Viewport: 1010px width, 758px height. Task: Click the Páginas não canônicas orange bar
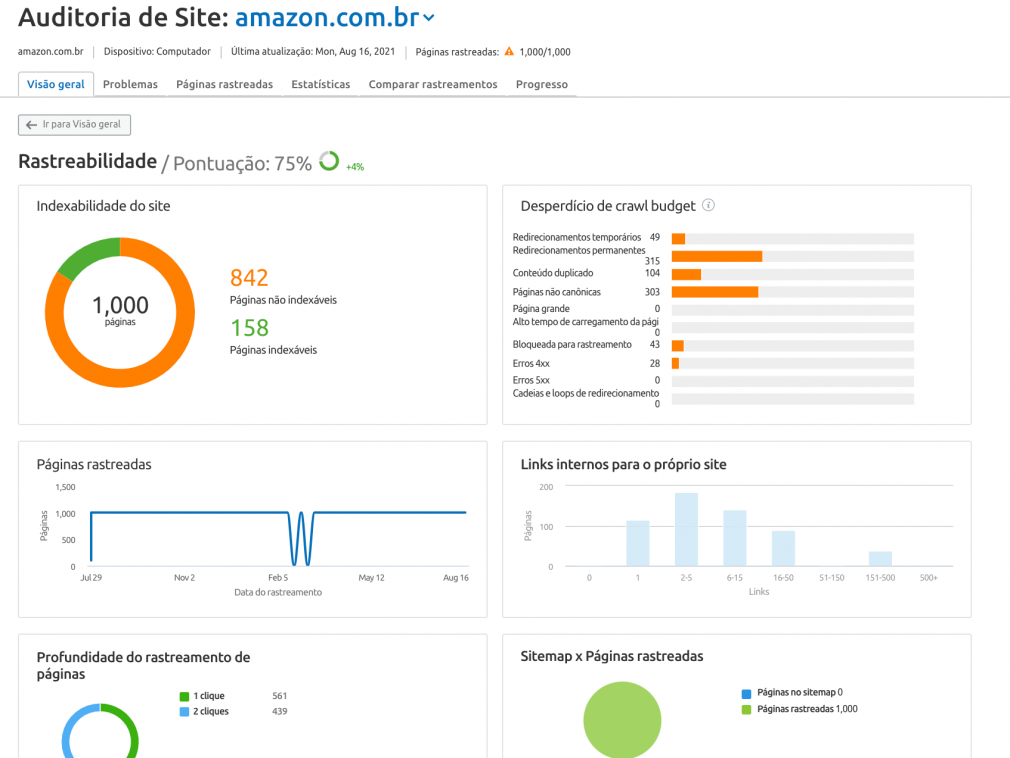pos(715,292)
